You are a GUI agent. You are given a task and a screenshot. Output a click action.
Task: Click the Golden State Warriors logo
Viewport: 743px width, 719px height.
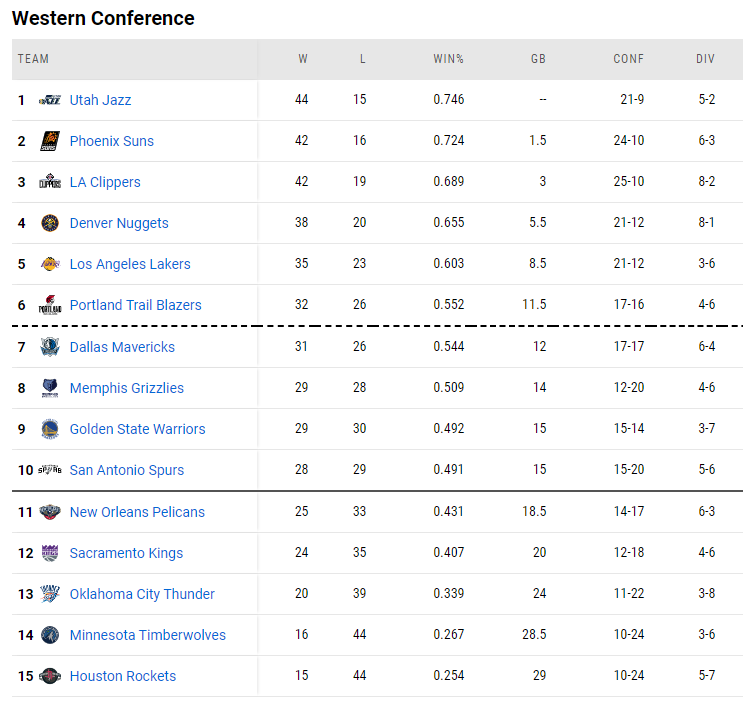coord(50,429)
